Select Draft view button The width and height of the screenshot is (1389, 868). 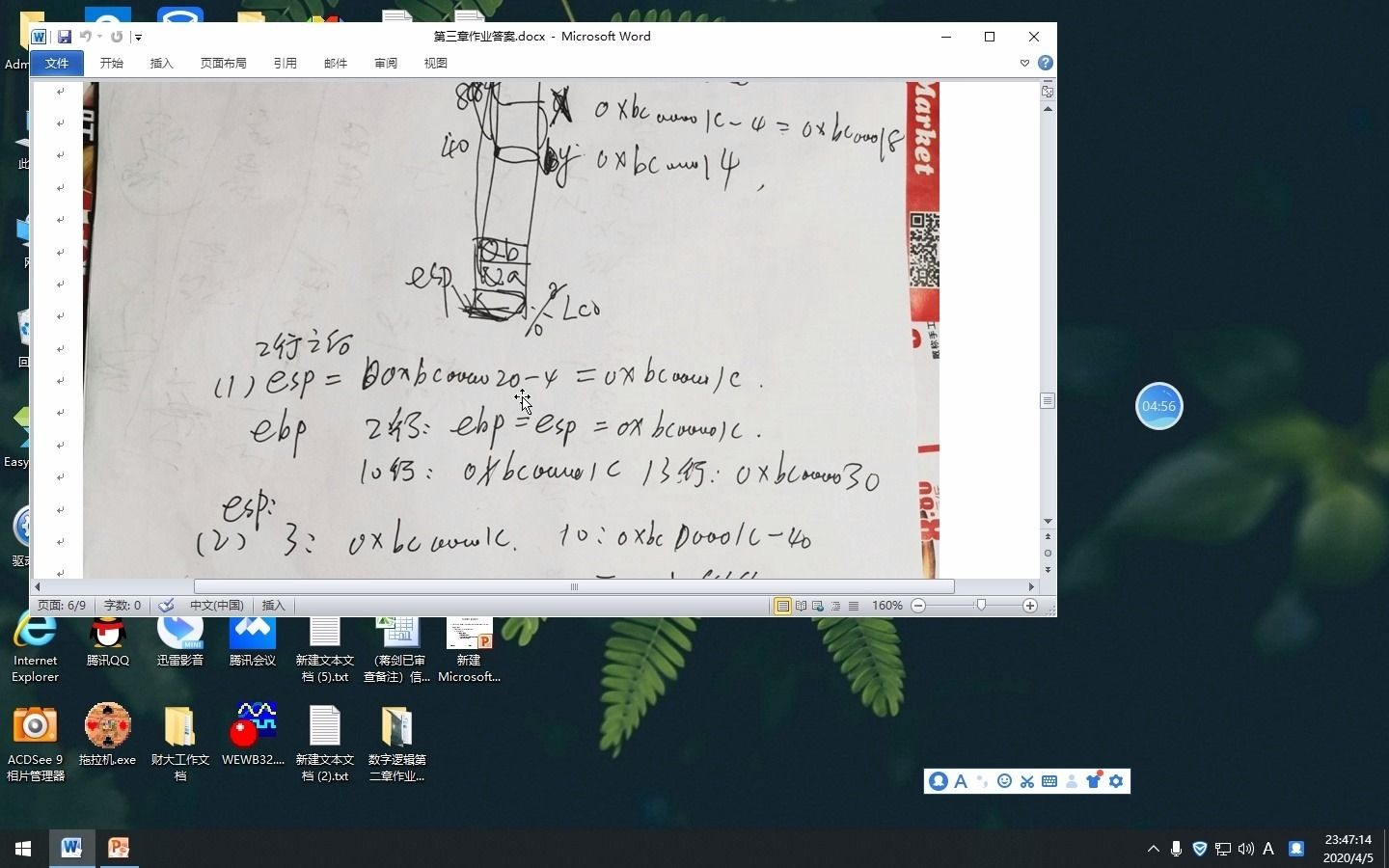853,606
